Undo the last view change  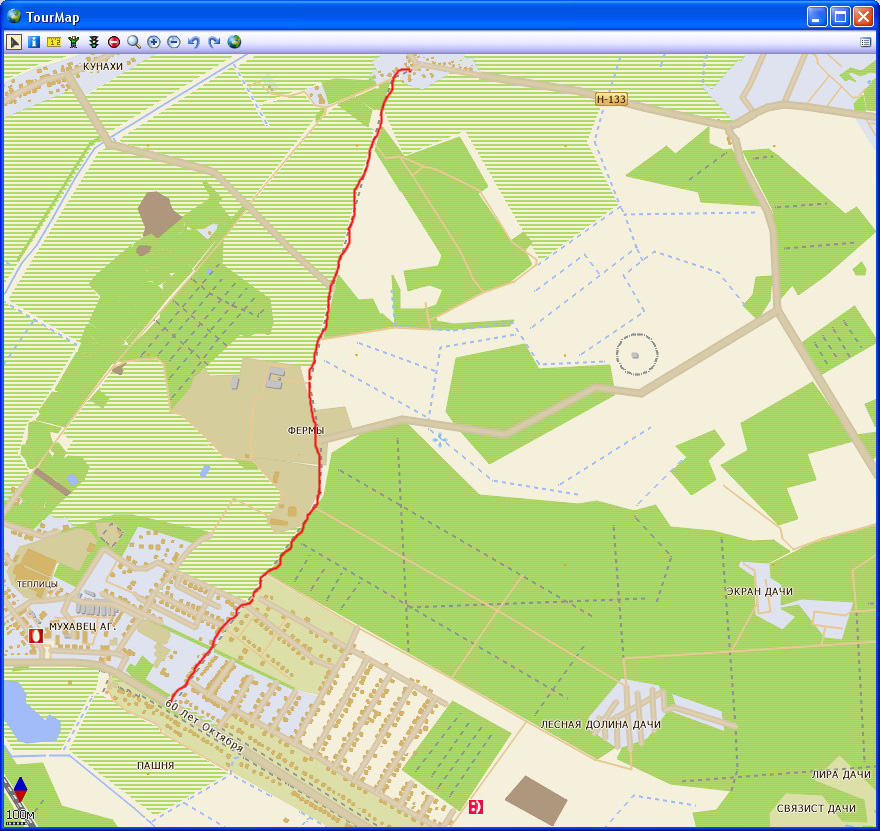[194, 42]
